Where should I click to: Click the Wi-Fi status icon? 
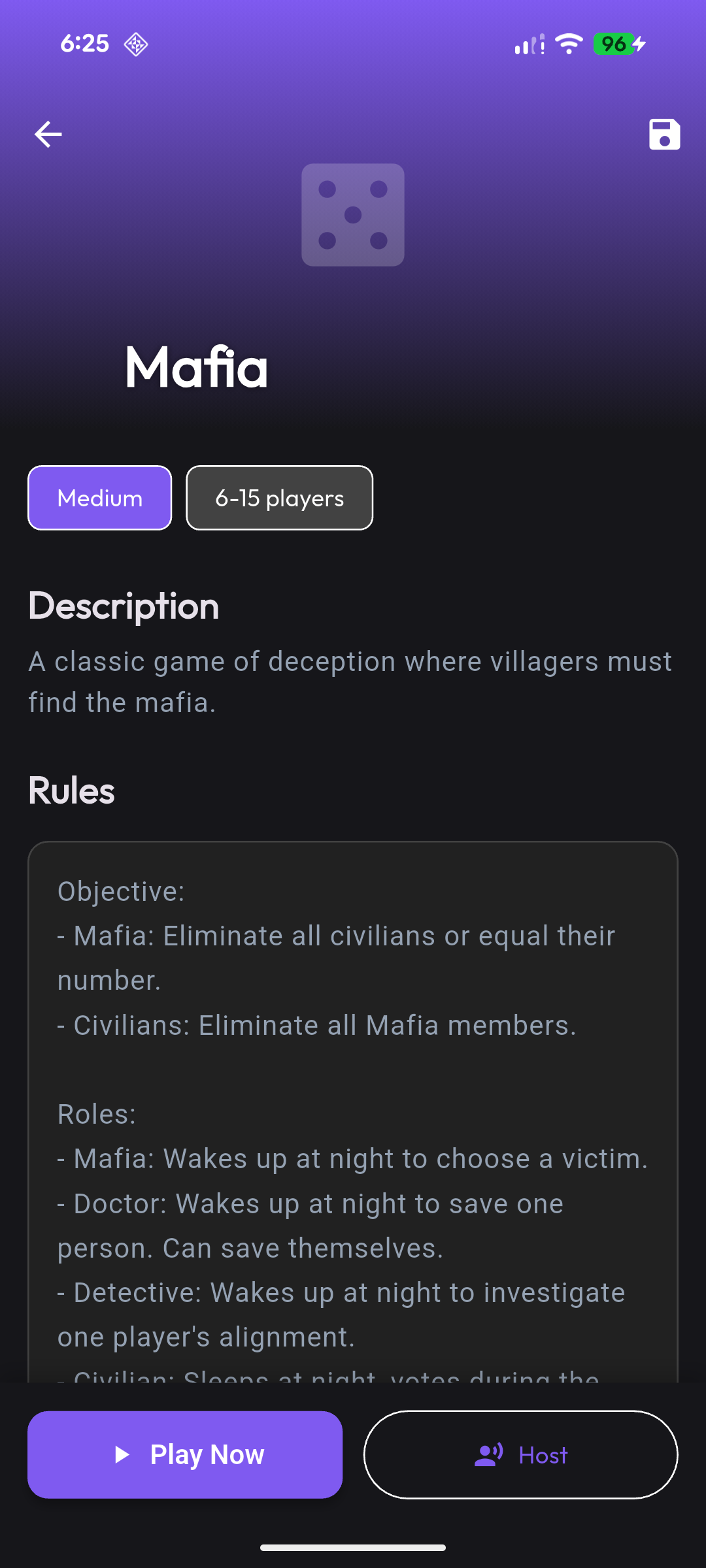click(x=569, y=44)
